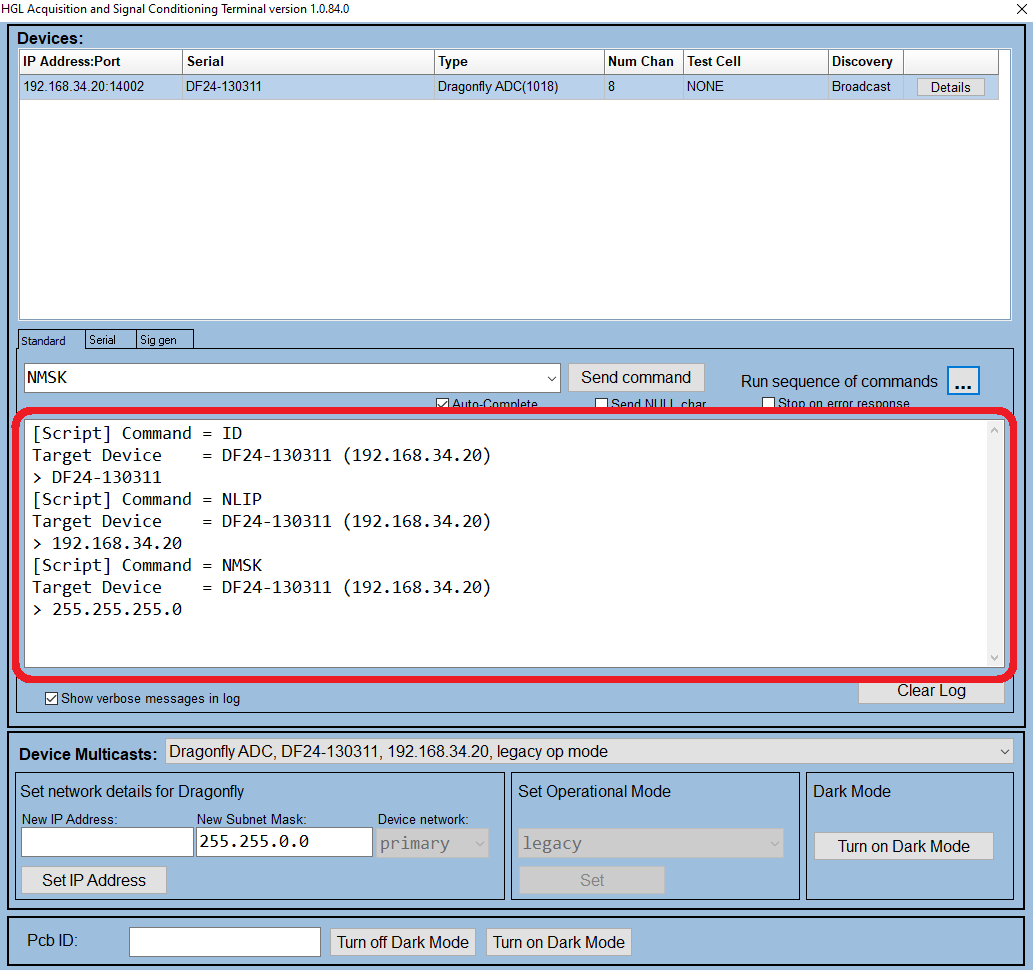Select the 192.168.34.20:14002 device row
1033x970 pixels.
[x=509, y=87]
